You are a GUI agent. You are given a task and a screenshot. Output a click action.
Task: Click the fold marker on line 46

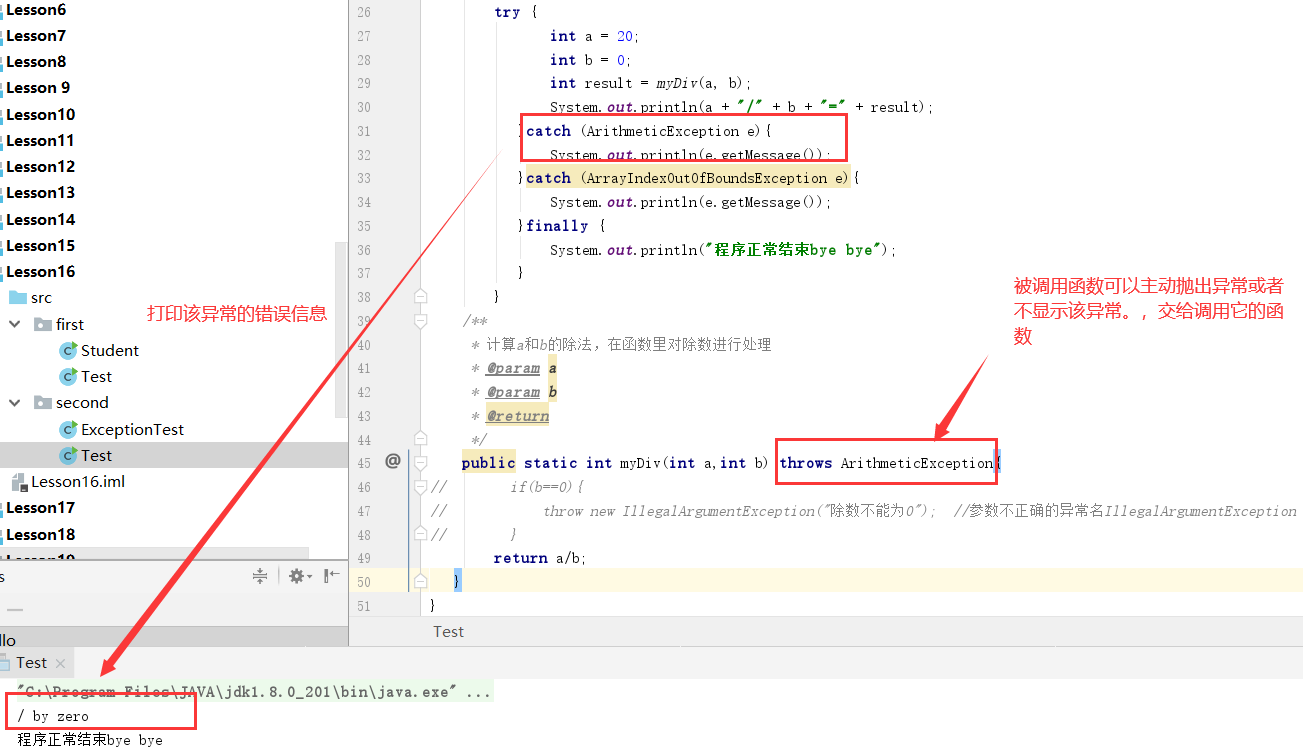pos(421,486)
